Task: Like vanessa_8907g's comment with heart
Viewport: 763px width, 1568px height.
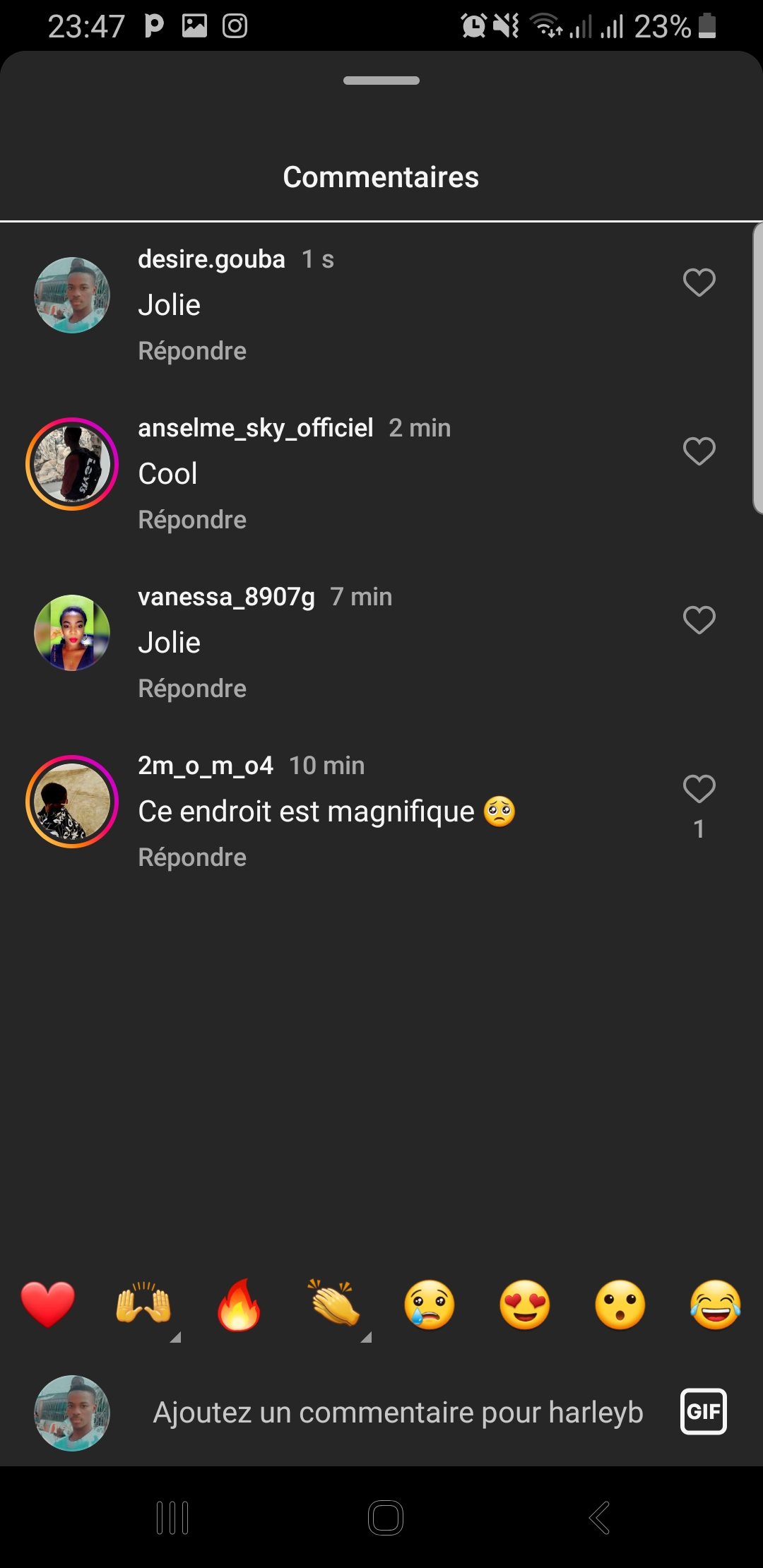Action: coord(699,620)
